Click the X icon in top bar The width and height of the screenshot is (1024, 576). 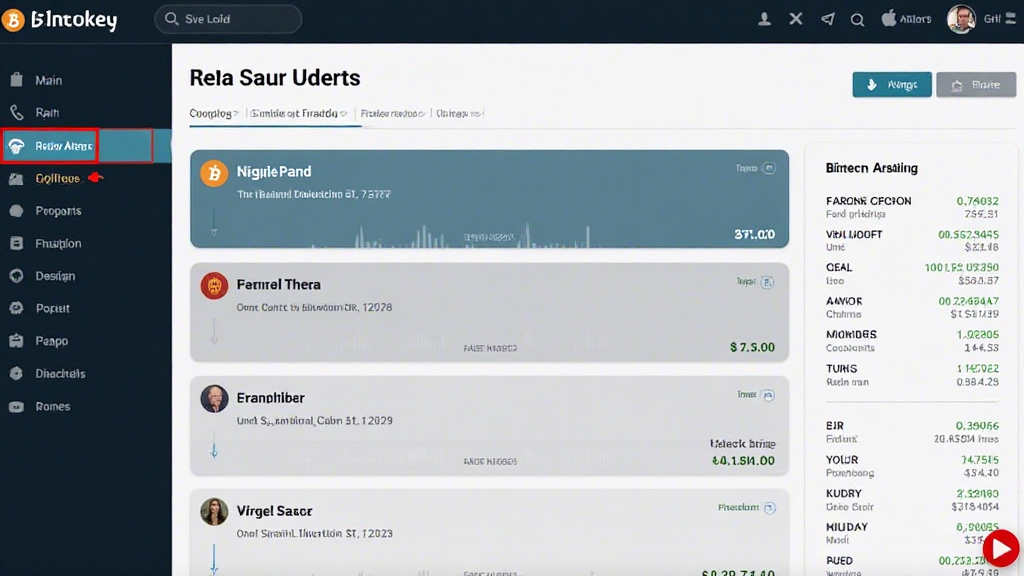[796, 19]
